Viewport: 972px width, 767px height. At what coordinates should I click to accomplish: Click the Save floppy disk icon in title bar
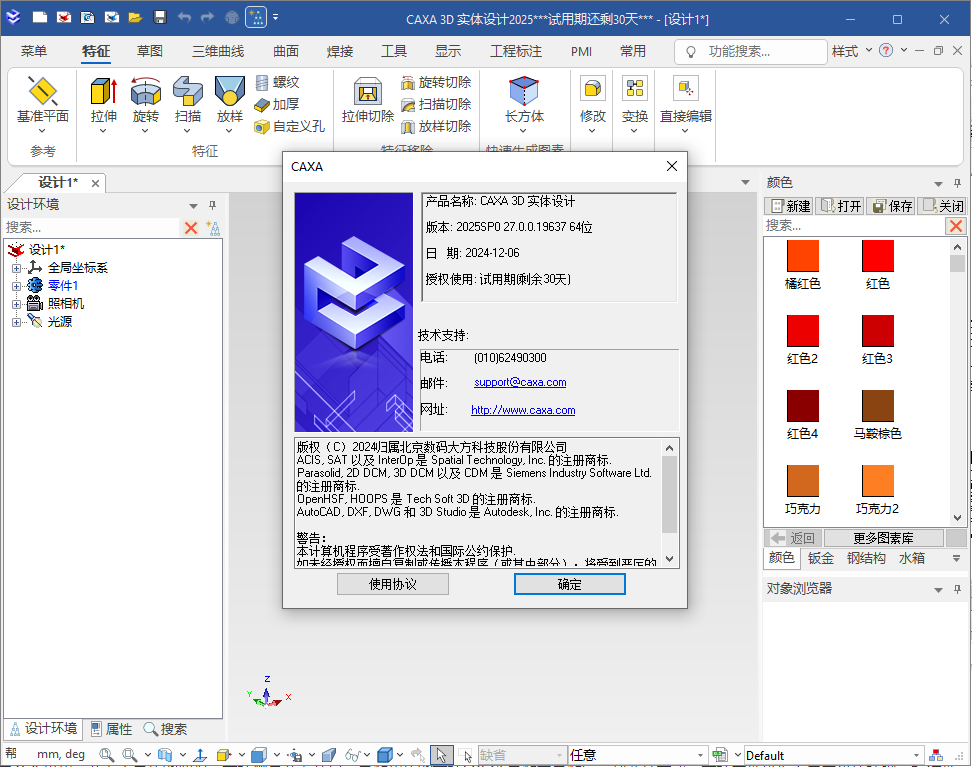[x=160, y=17]
